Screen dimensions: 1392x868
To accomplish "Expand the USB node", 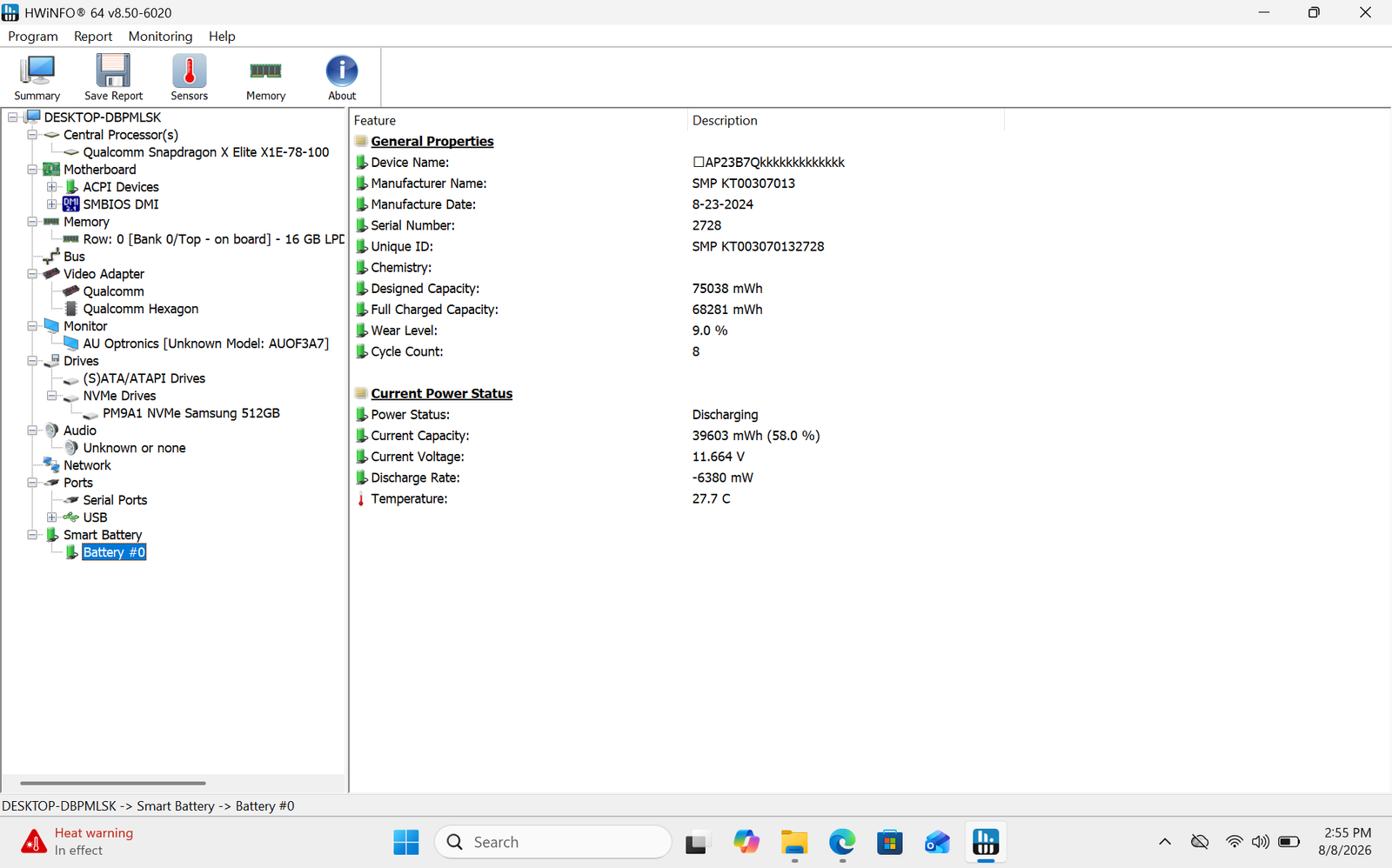I will pyautogui.click(x=52, y=517).
